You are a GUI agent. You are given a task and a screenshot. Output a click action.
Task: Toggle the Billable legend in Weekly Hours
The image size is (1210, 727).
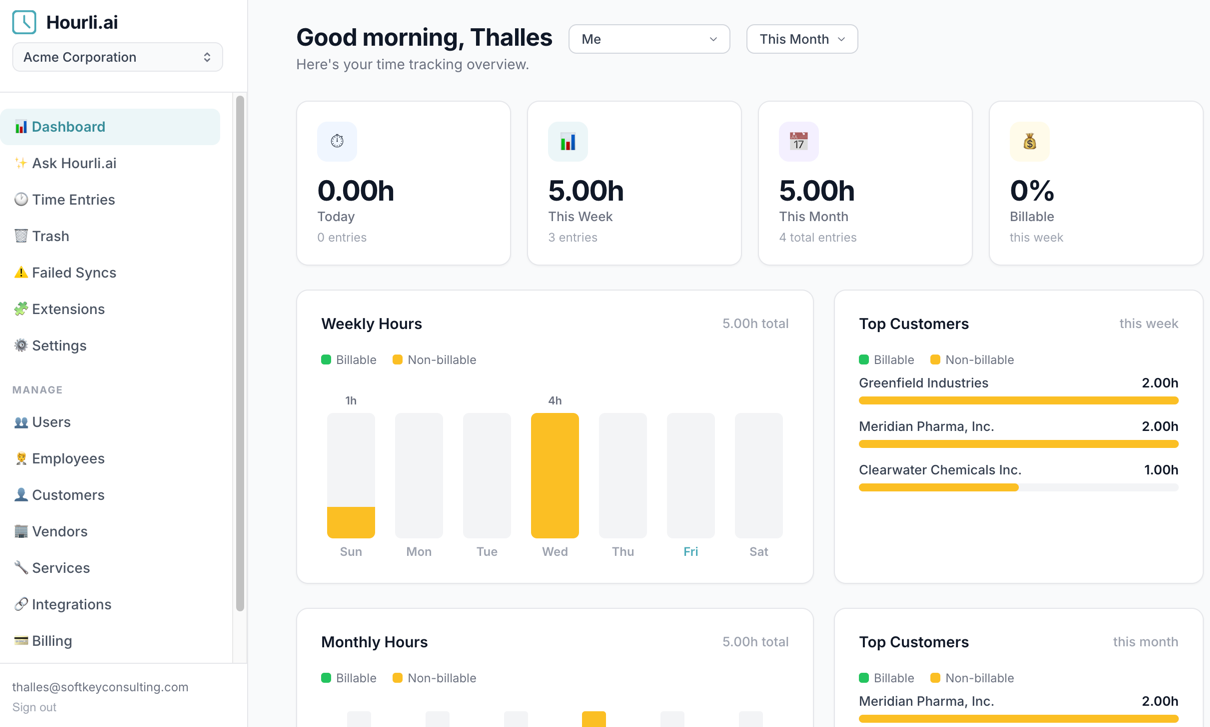coord(349,359)
